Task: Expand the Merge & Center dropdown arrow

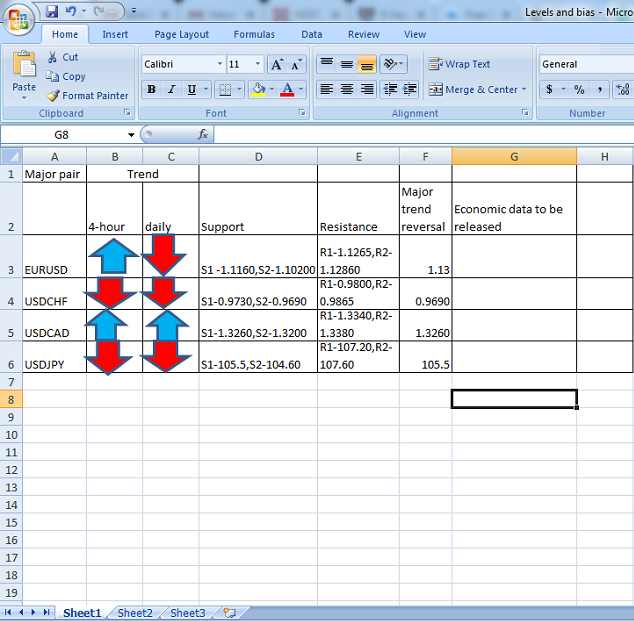Action: tap(524, 89)
